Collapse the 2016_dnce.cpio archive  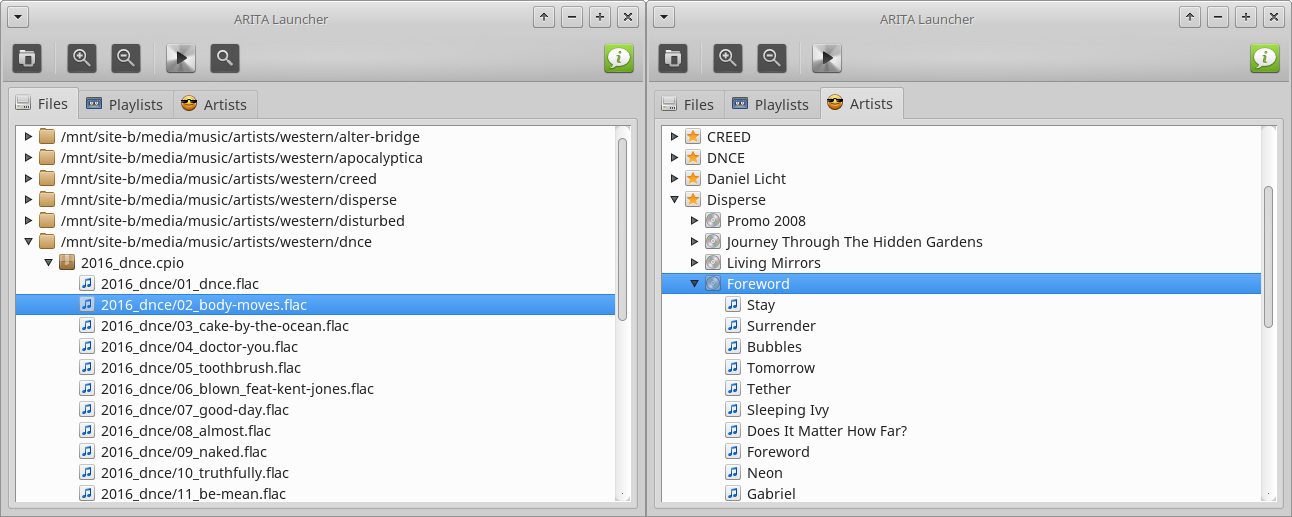coord(48,263)
